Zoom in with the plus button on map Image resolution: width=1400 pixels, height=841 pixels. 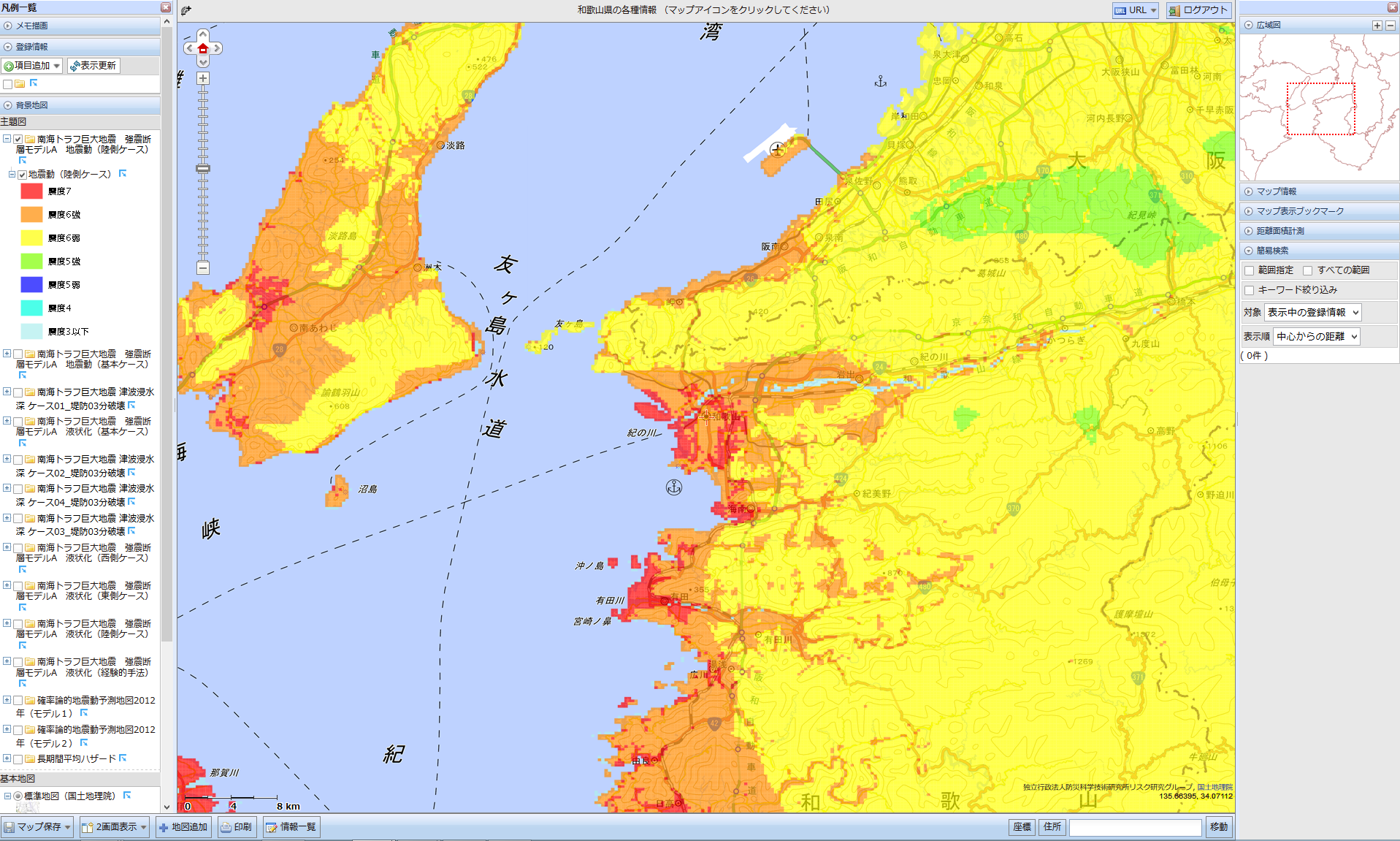click(203, 78)
